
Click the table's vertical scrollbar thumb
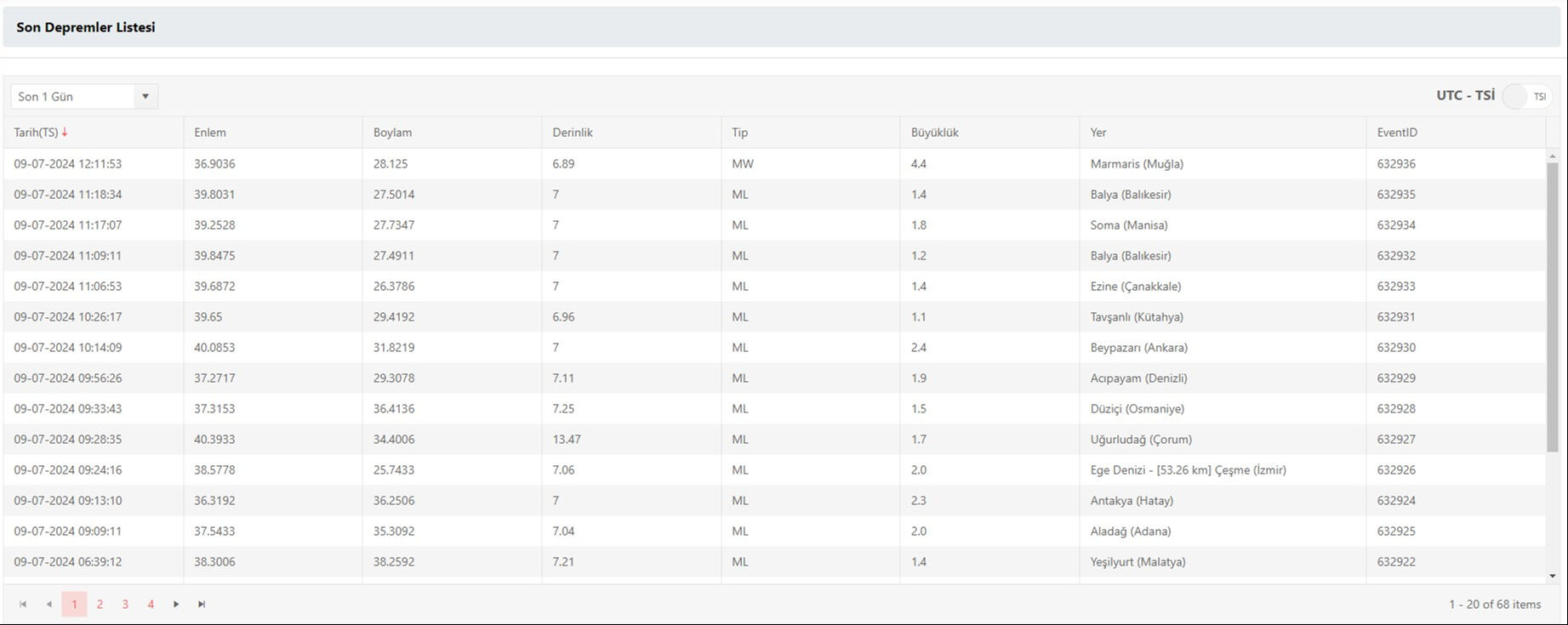point(1552,306)
